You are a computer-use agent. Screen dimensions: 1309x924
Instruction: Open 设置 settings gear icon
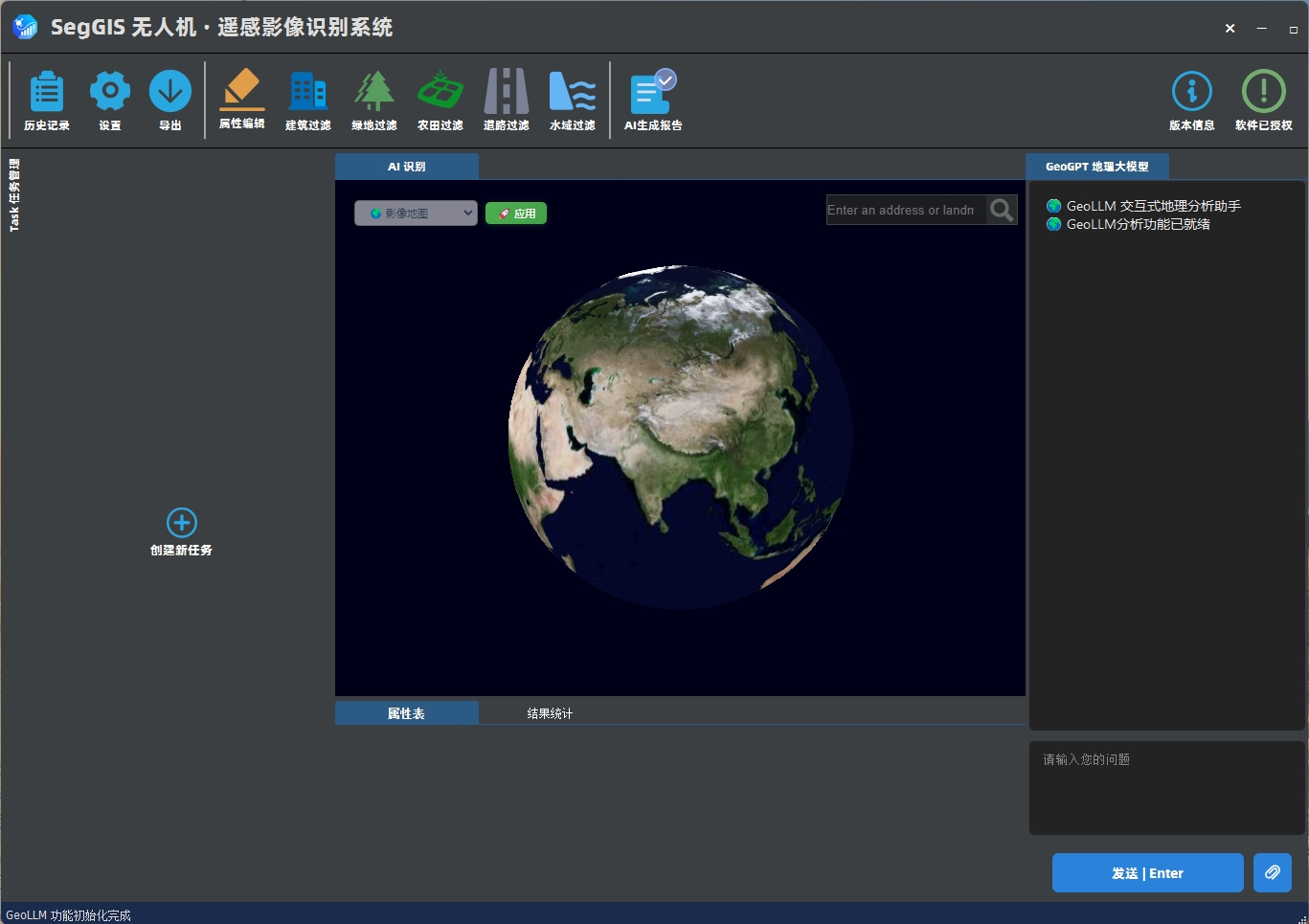(x=110, y=100)
